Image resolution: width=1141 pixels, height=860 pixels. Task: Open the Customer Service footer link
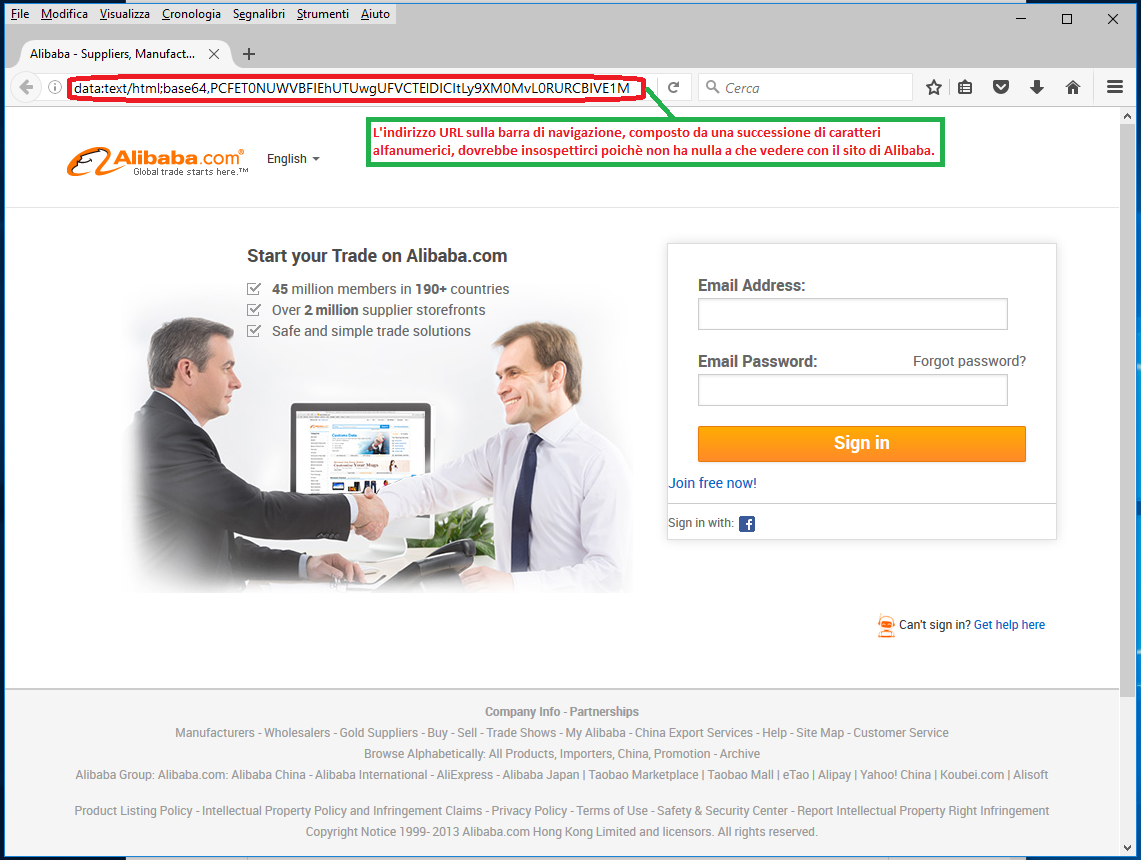tap(901, 733)
